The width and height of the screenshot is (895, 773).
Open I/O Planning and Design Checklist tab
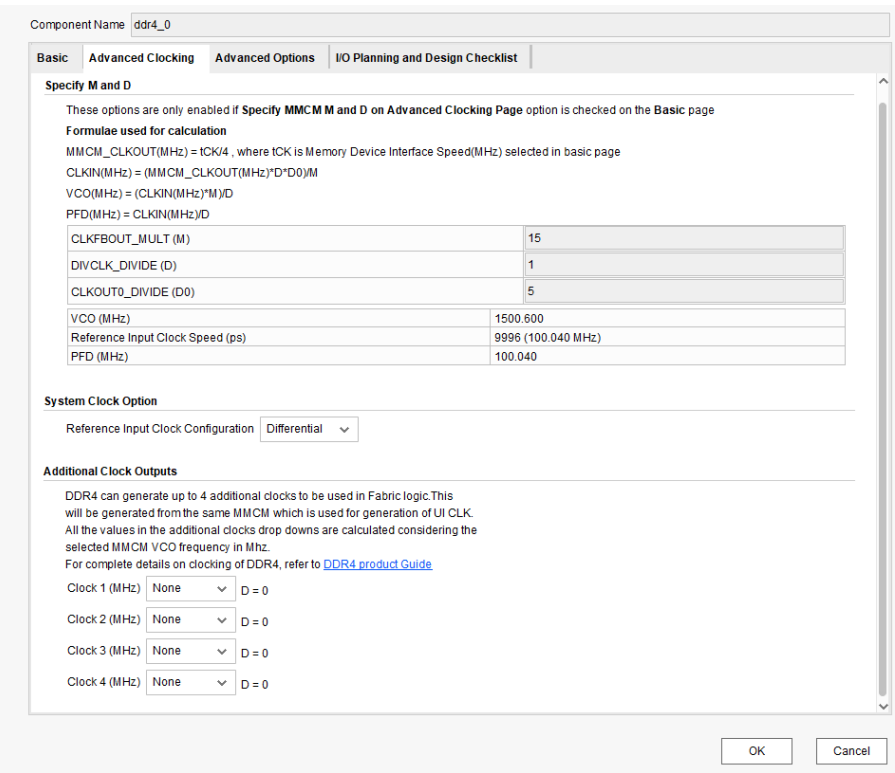point(426,58)
